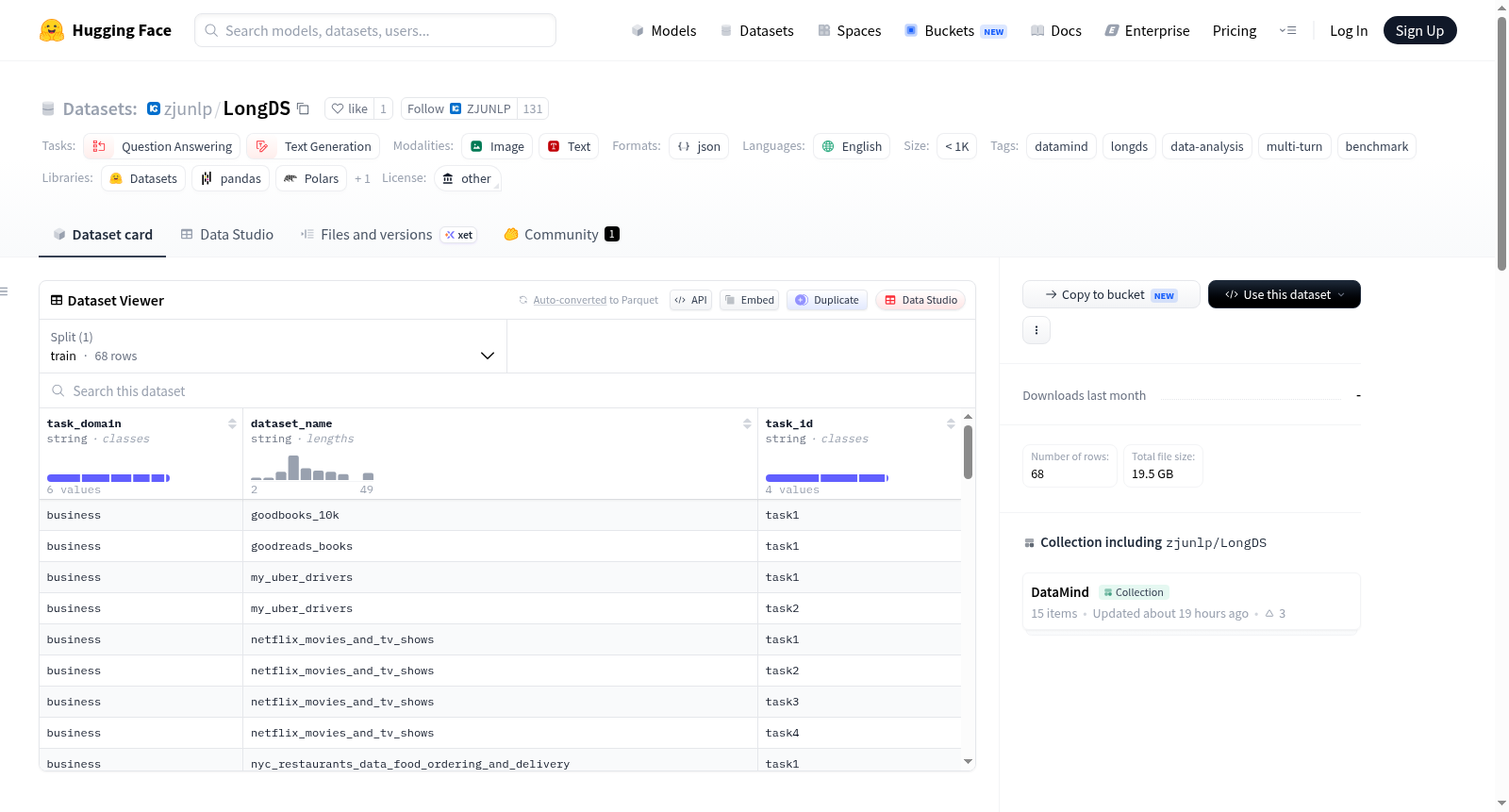Select the Text Generation task tag
1509x812 pixels.
(x=313, y=146)
